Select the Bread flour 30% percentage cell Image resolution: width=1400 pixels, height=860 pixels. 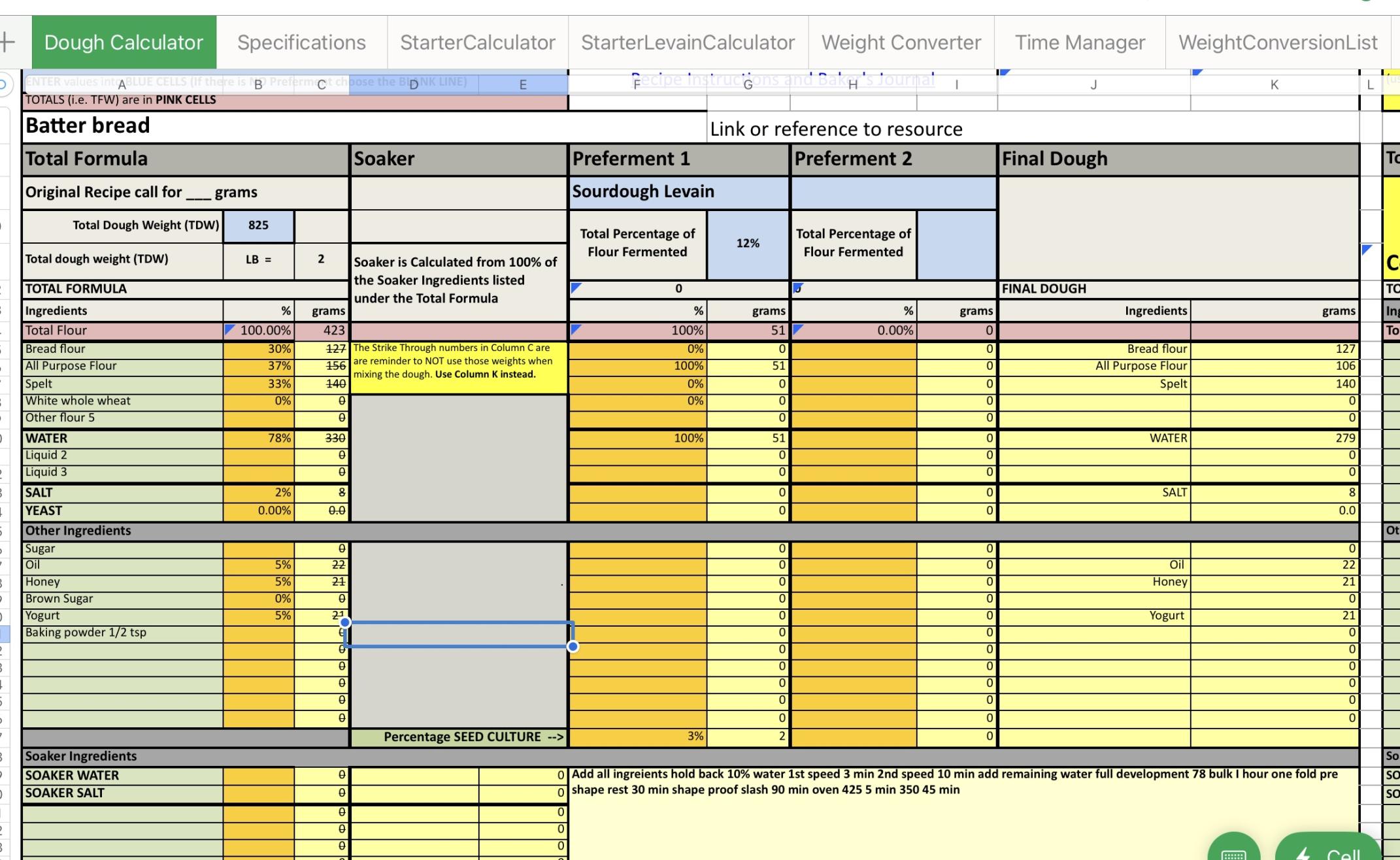[258, 349]
